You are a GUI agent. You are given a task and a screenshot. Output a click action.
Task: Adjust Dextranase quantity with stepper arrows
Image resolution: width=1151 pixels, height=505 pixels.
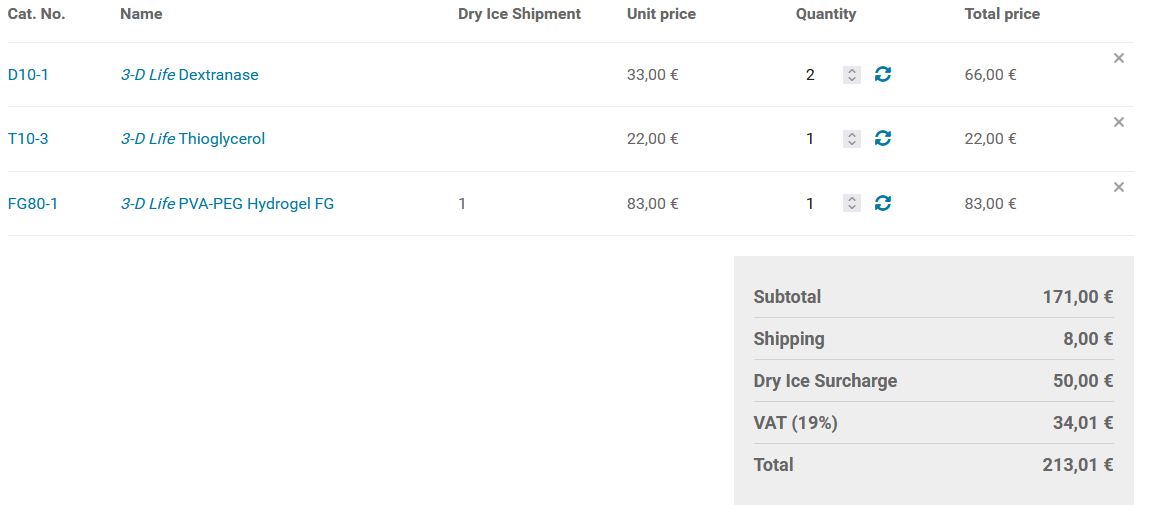[851, 75]
